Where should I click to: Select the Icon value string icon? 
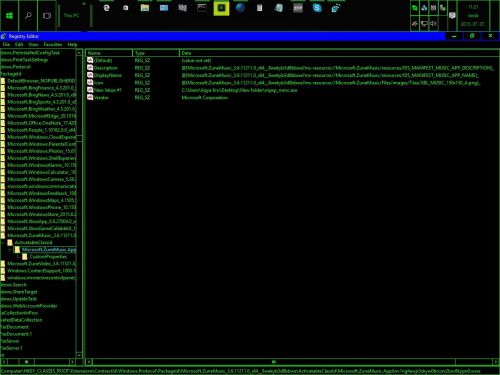(90, 82)
